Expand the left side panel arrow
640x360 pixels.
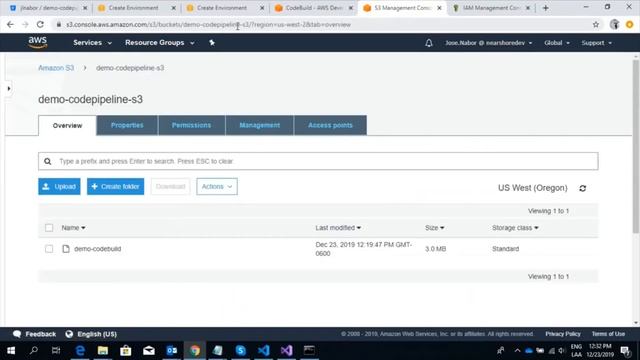coord(9,88)
